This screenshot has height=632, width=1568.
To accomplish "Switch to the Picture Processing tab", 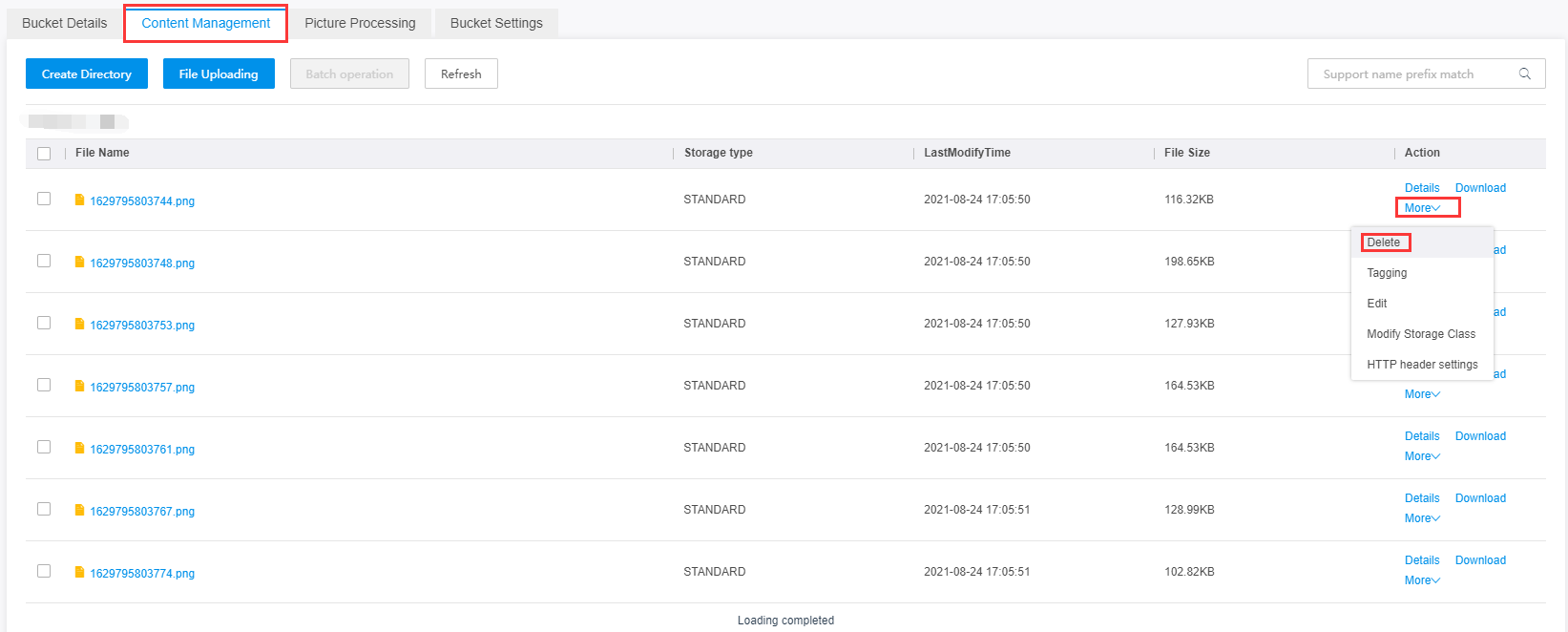I will [x=360, y=23].
